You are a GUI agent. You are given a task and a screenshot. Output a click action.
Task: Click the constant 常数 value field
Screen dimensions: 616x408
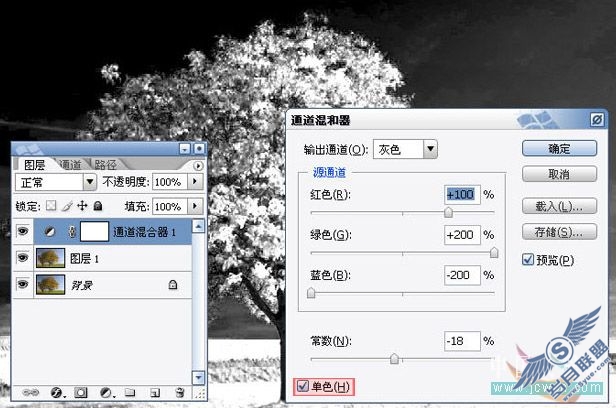[462, 341]
